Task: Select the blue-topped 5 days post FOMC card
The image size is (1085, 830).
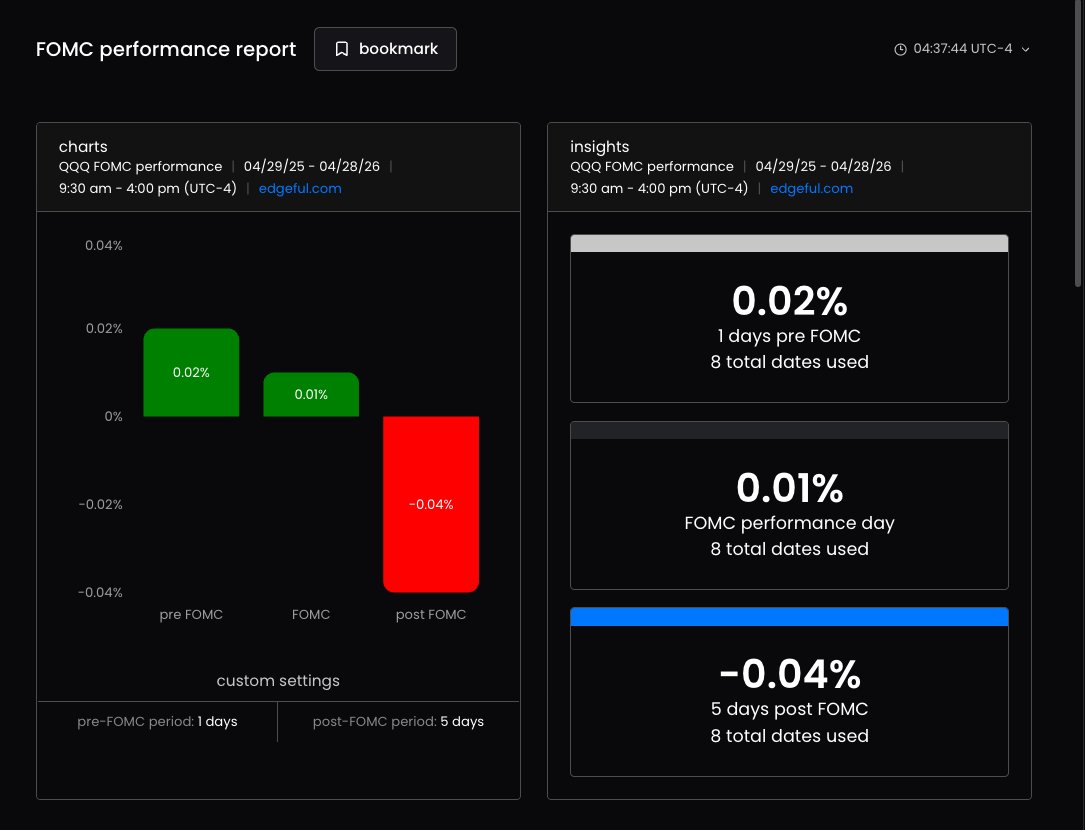Action: point(789,692)
